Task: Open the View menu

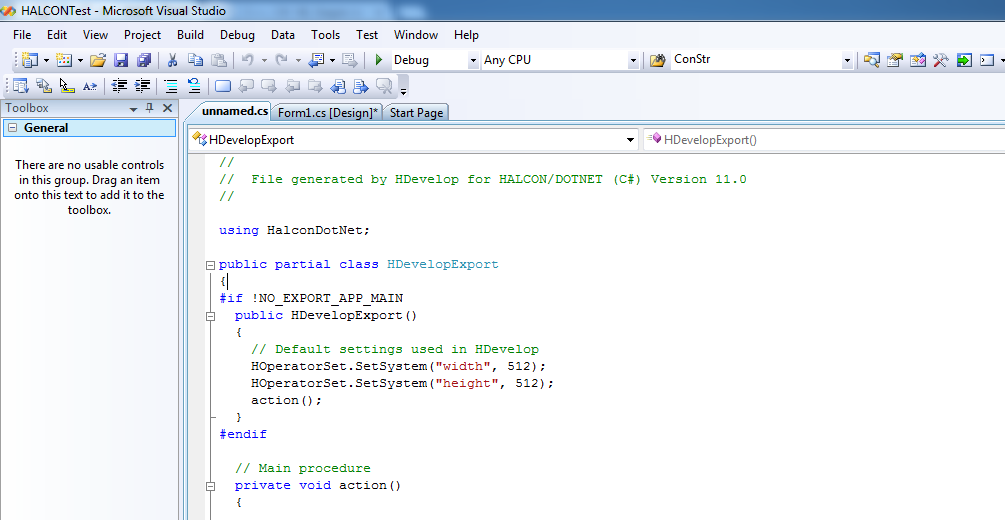Action: coord(95,35)
